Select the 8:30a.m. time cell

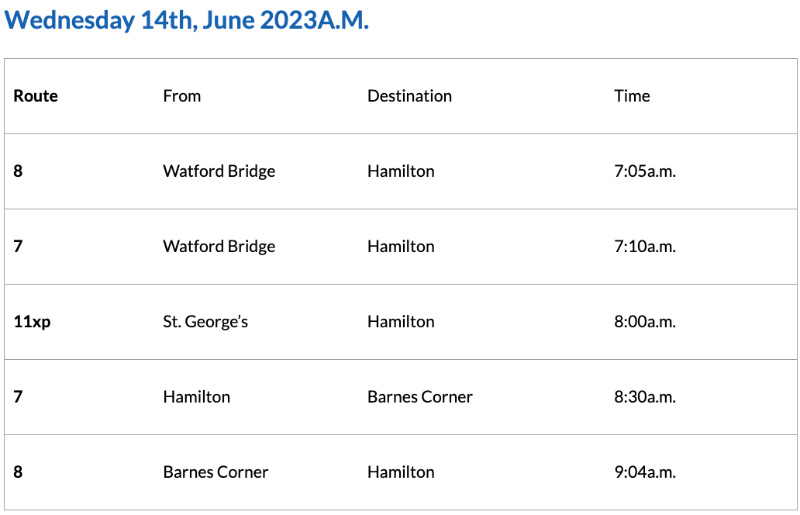pyautogui.click(x=645, y=397)
